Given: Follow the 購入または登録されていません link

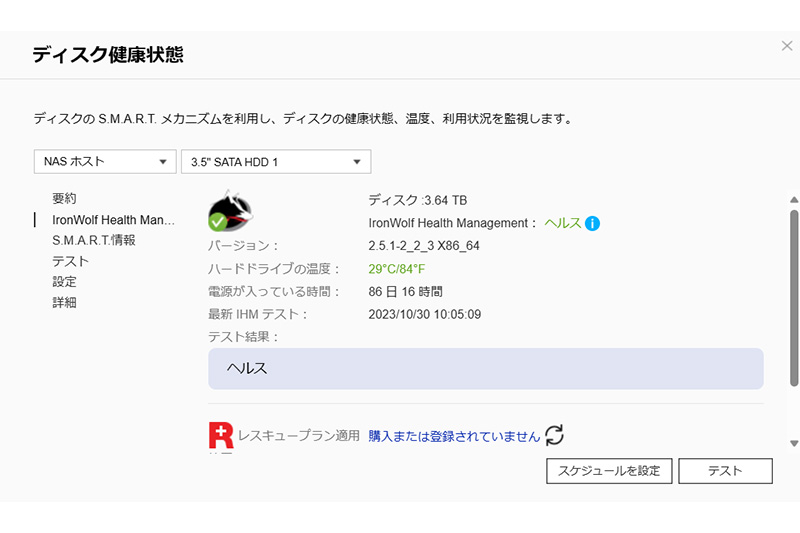Looking at the screenshot, I should (x=454, y=436).
